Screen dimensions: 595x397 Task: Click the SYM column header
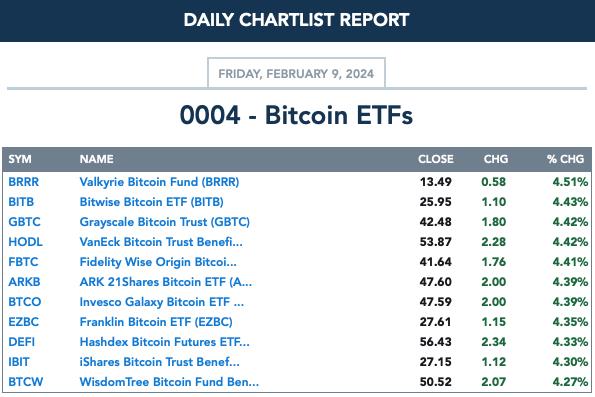pos(20,159)
